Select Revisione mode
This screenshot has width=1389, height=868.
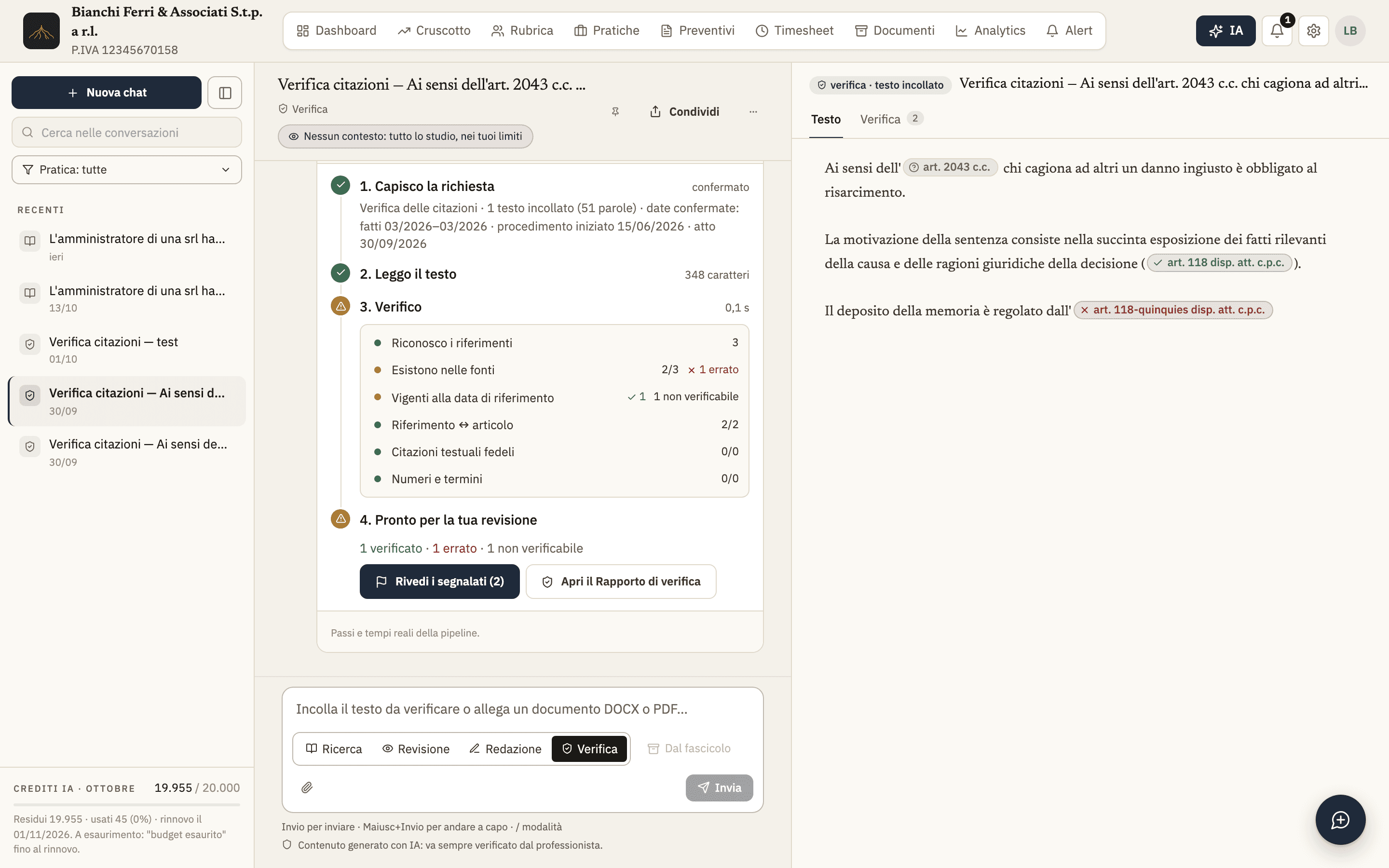coord(416,748)
